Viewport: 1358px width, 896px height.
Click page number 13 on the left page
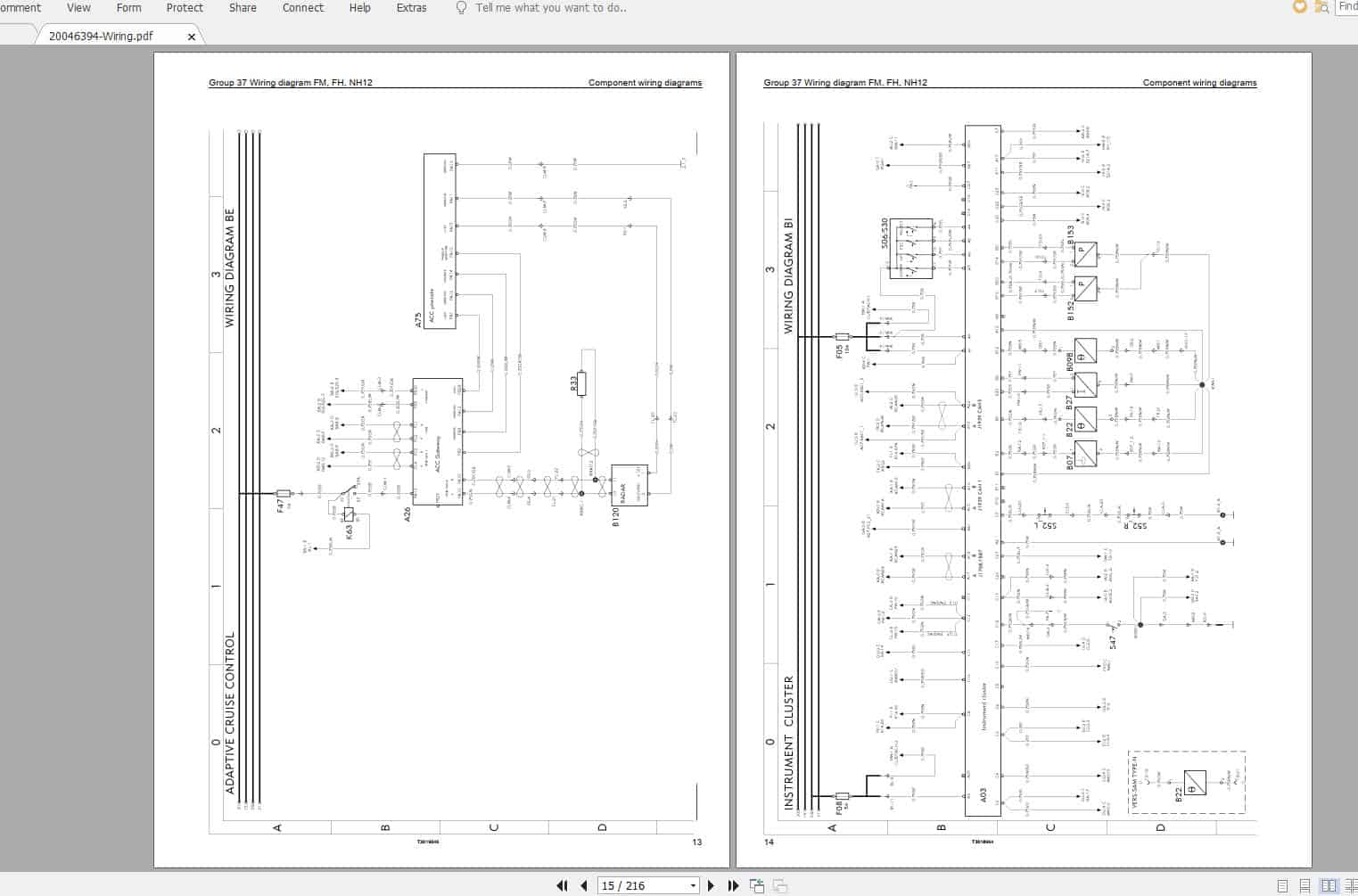(696, 842)
